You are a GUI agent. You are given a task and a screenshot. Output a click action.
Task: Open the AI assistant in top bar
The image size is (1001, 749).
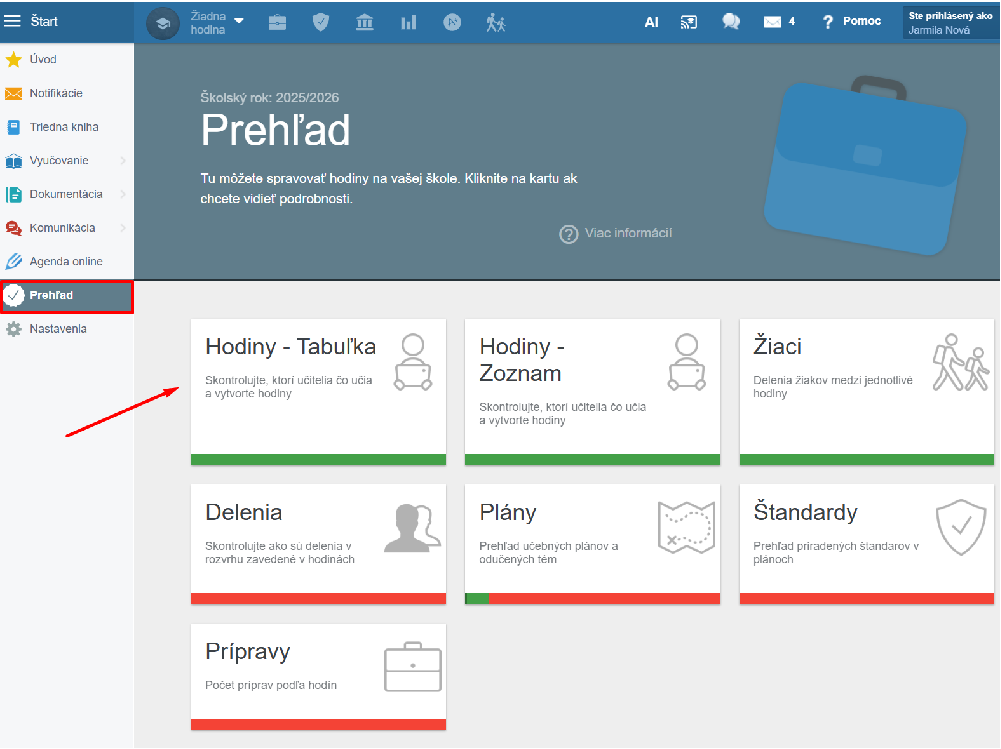(651, 22)
